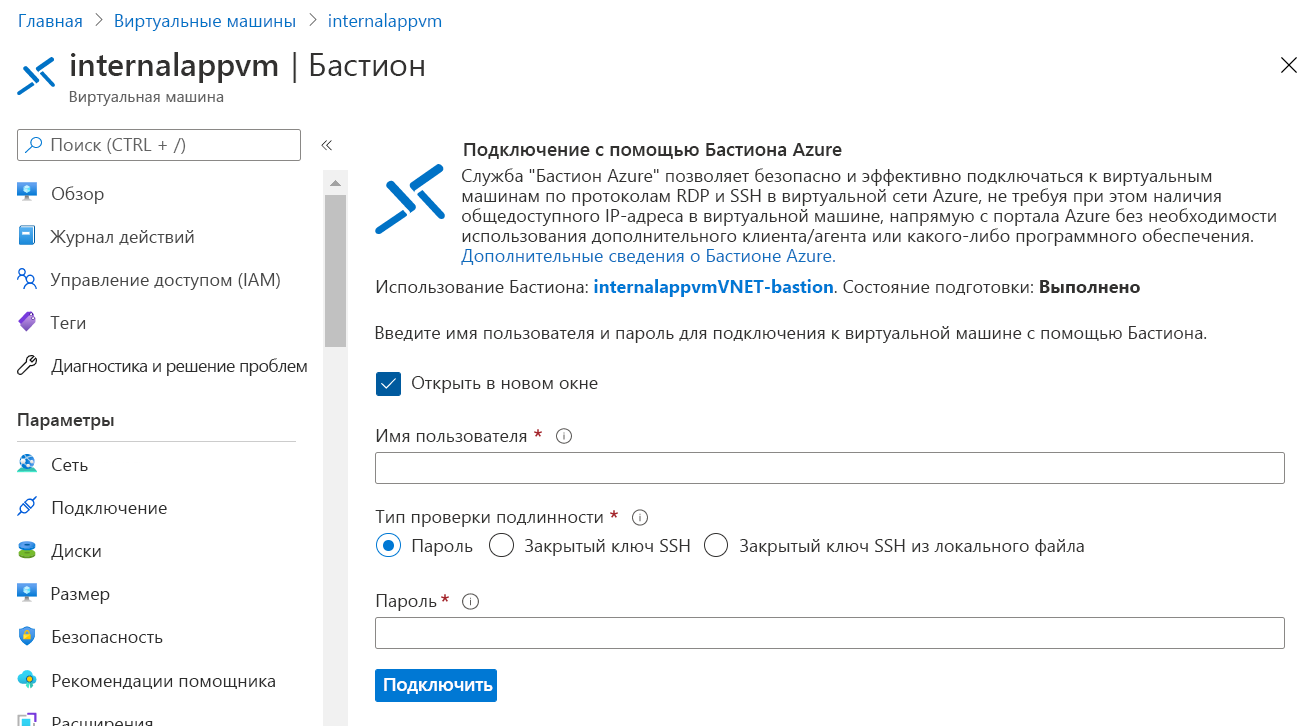1307x726 pixels.
Task: Click the purple Теги tag icon
Action: point(27,322)
